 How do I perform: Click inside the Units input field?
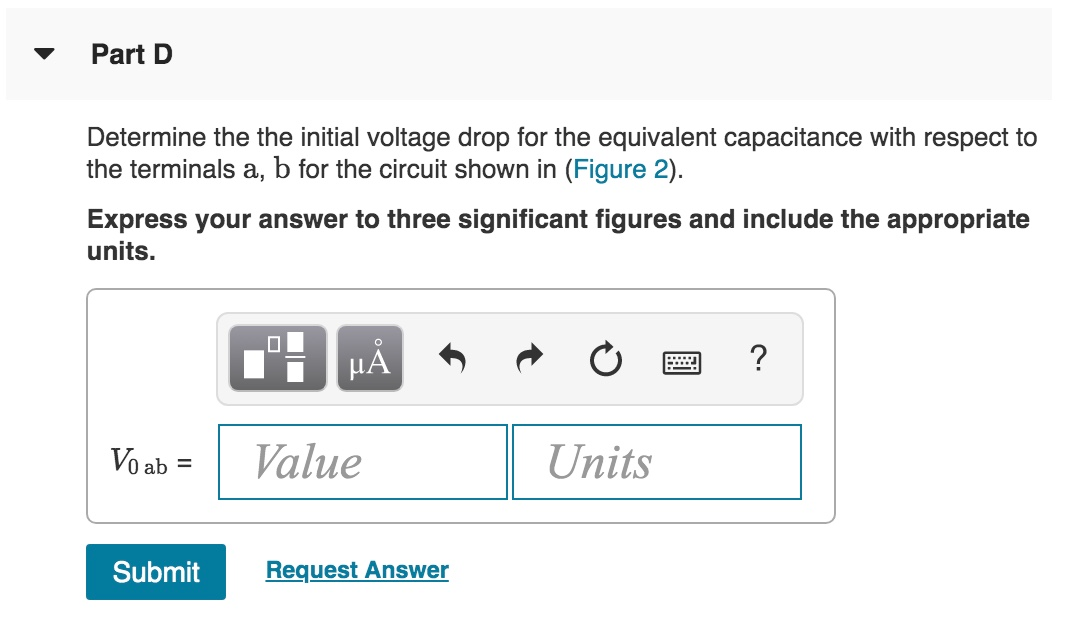click(x=656, y=461)
